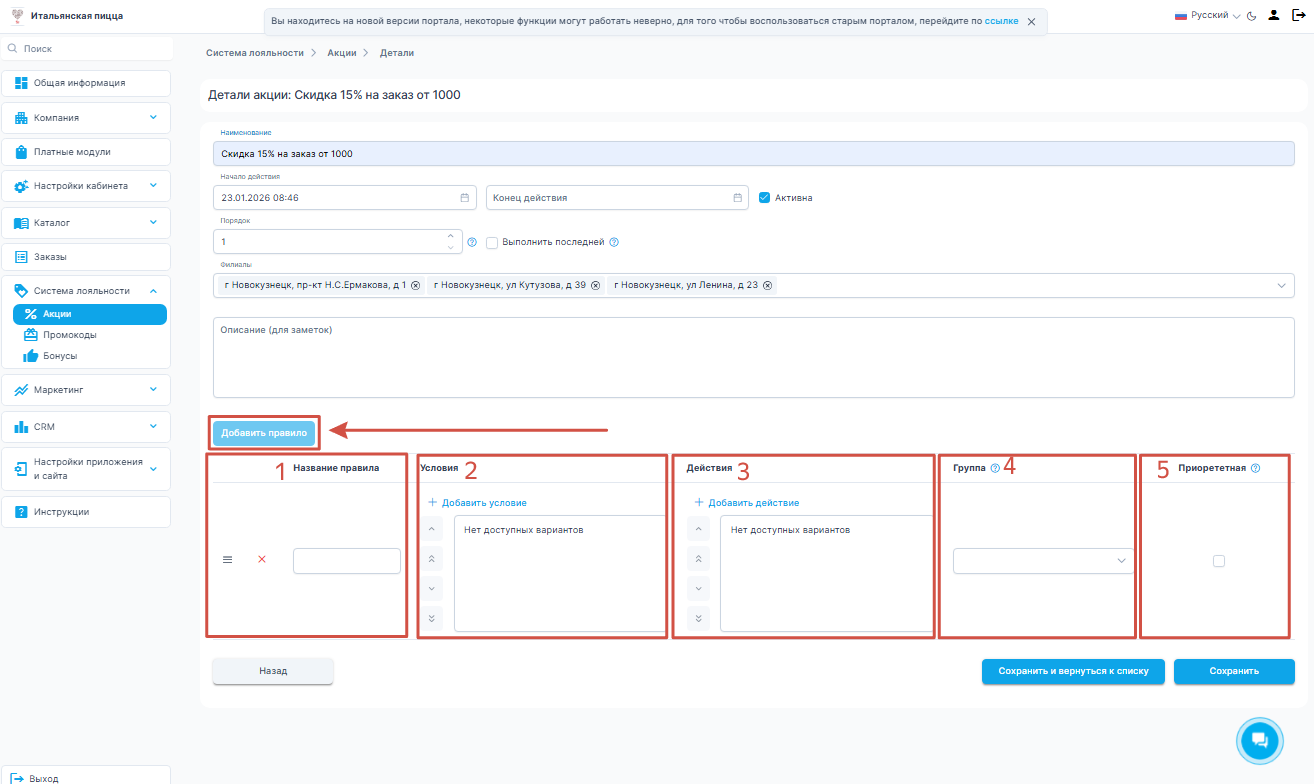This screenshot has height=784, width=1314.
Task: Click the rule drag handle icon
Action: [227, 560]
